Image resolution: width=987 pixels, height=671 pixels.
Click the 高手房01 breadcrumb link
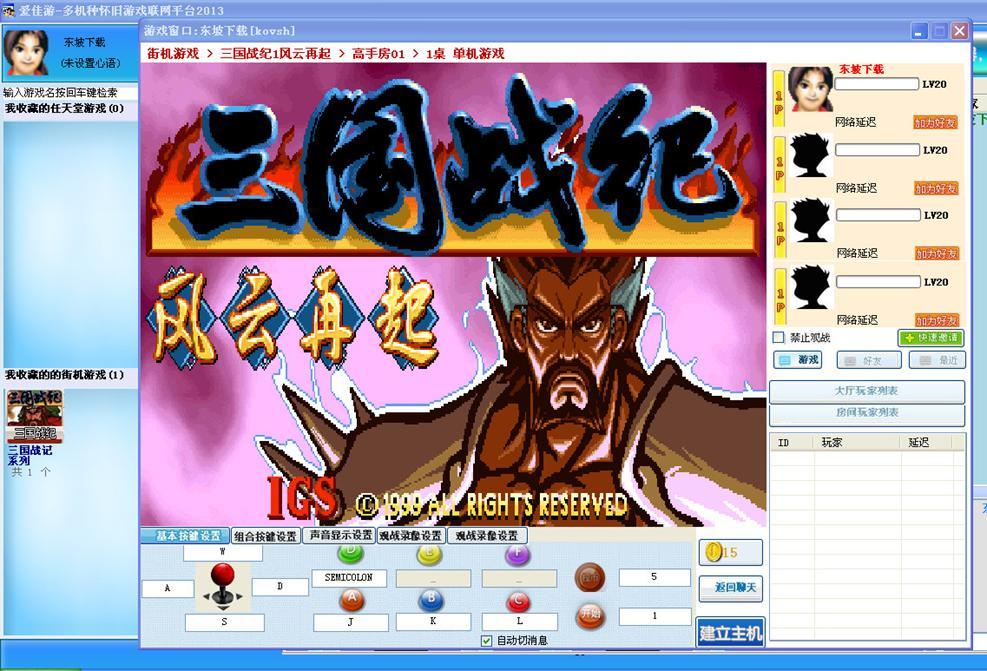point(378,54)
